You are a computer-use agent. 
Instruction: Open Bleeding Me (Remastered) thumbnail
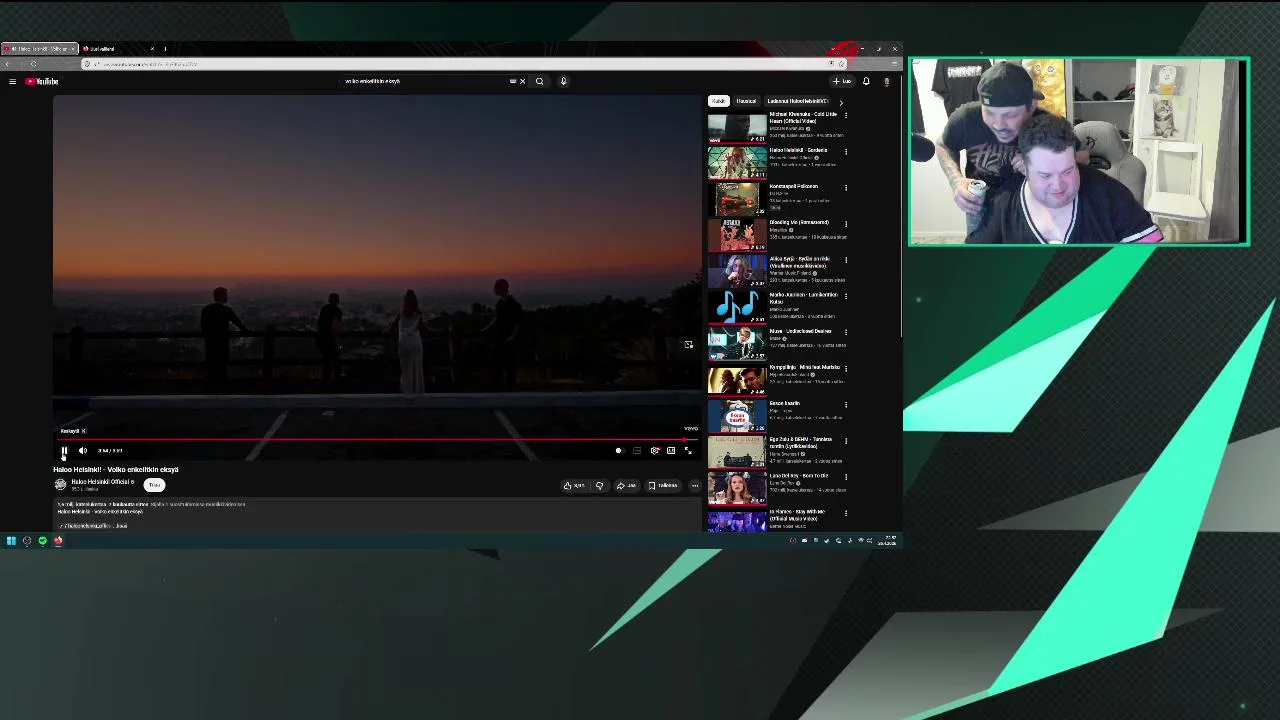(737, 235)
